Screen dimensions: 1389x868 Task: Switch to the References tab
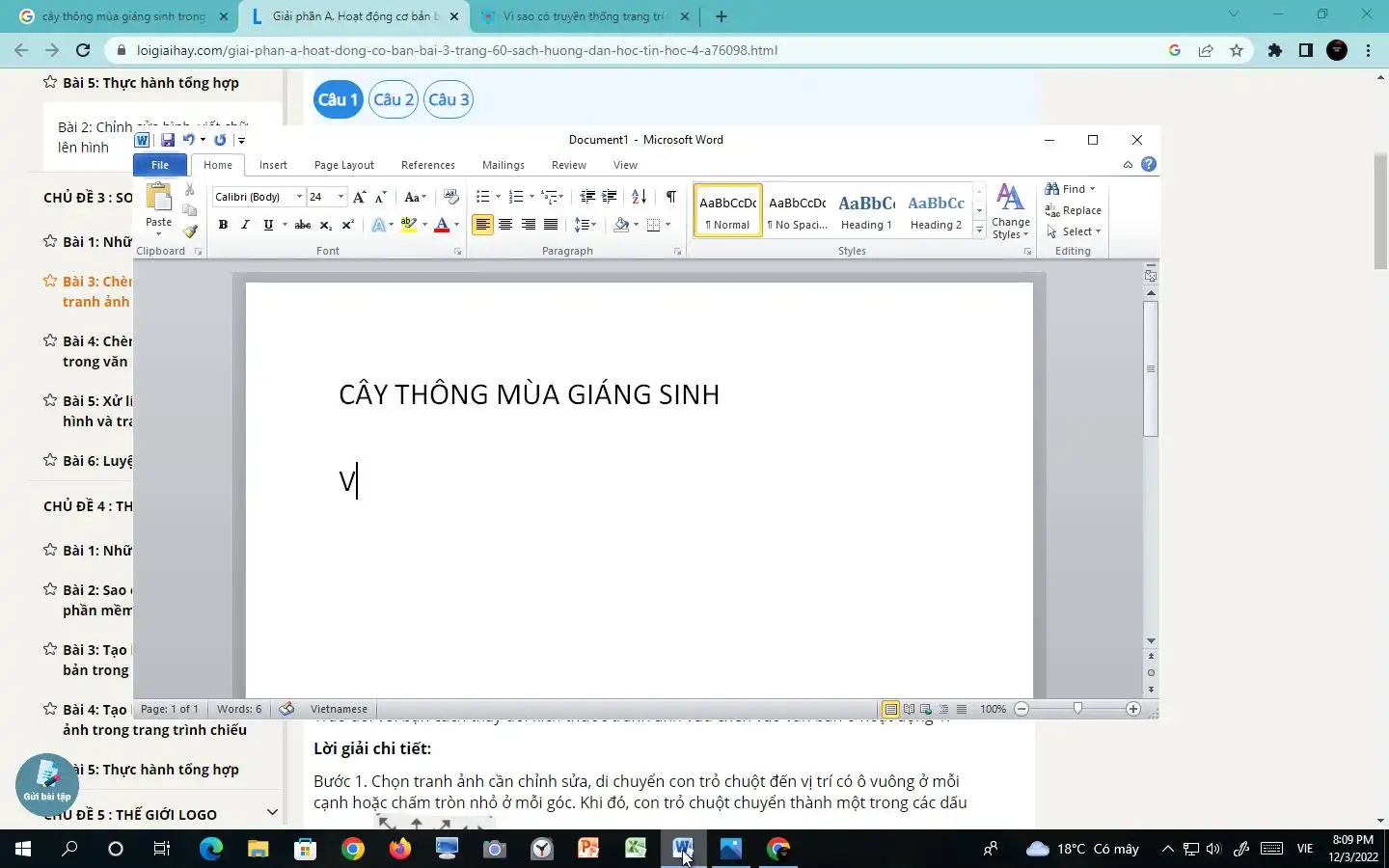coord(428,165)
